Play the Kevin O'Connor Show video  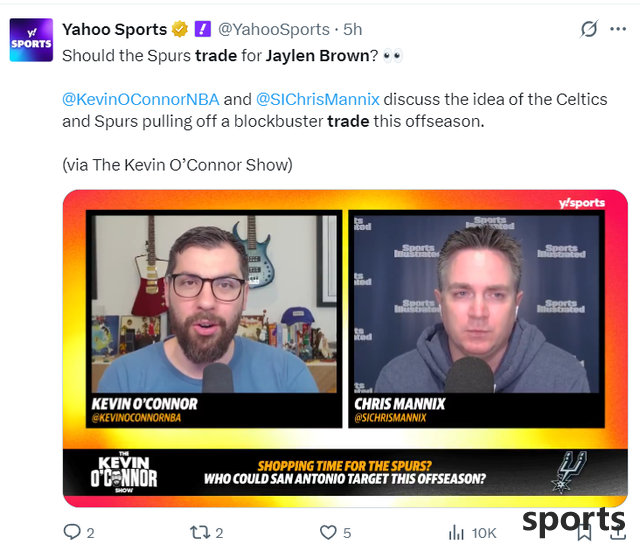345,348
